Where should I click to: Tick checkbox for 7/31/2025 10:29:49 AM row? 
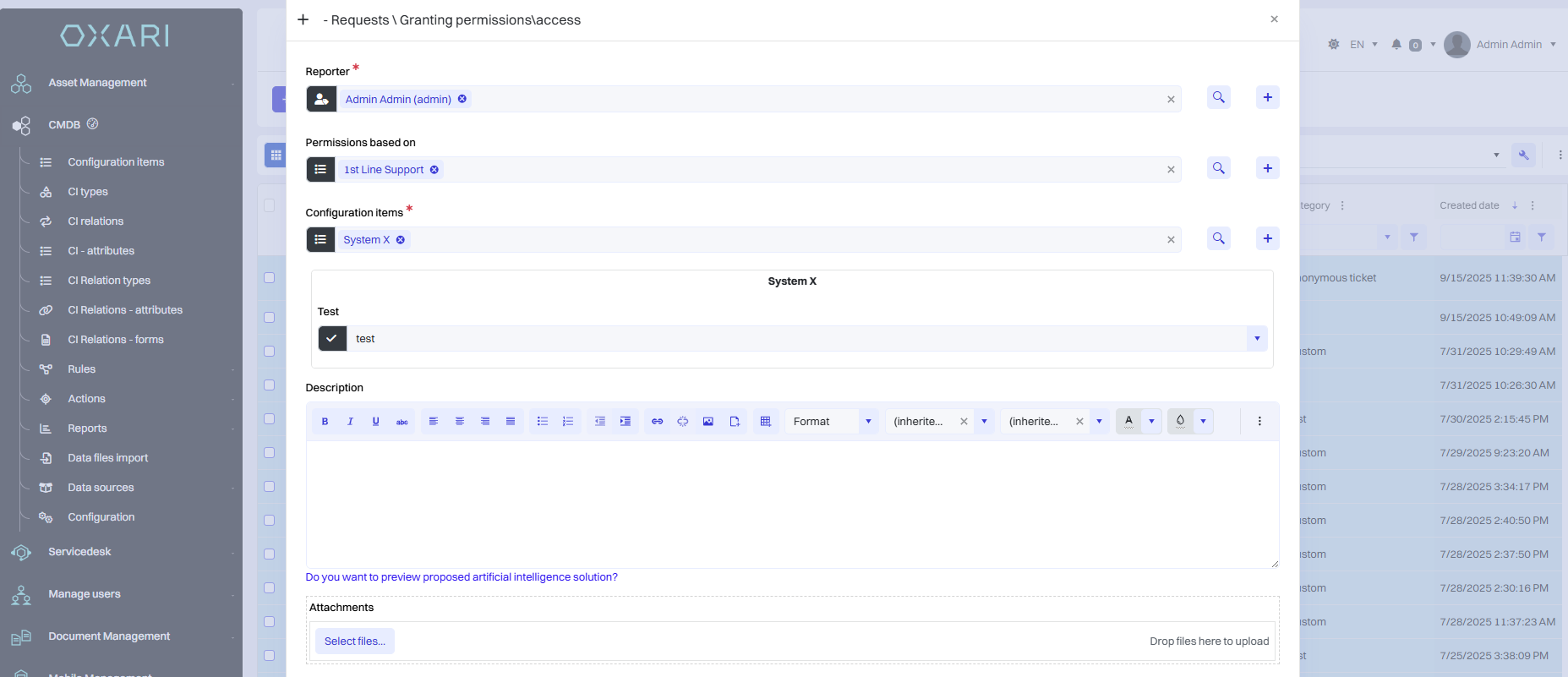click(269, 352)
